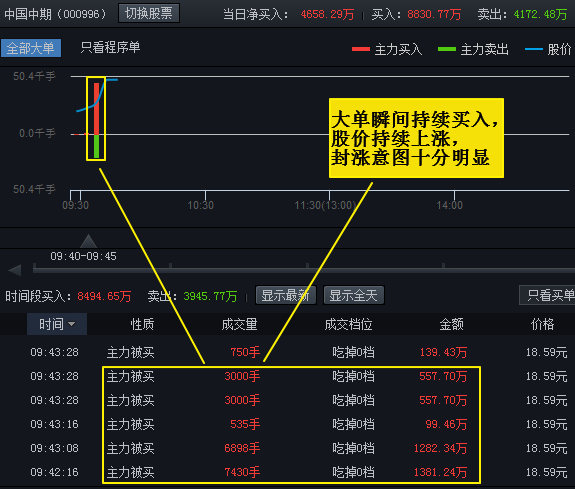The height and width of the screenshot is (489, 575).
Task: Click the red buy bar in the chart
Action: [x=96, y=109]
